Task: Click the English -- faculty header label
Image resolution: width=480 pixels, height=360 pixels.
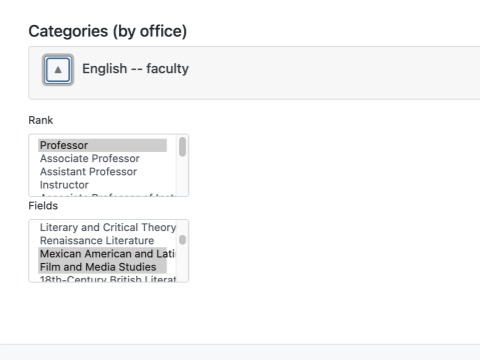Action: click(135, 69)
